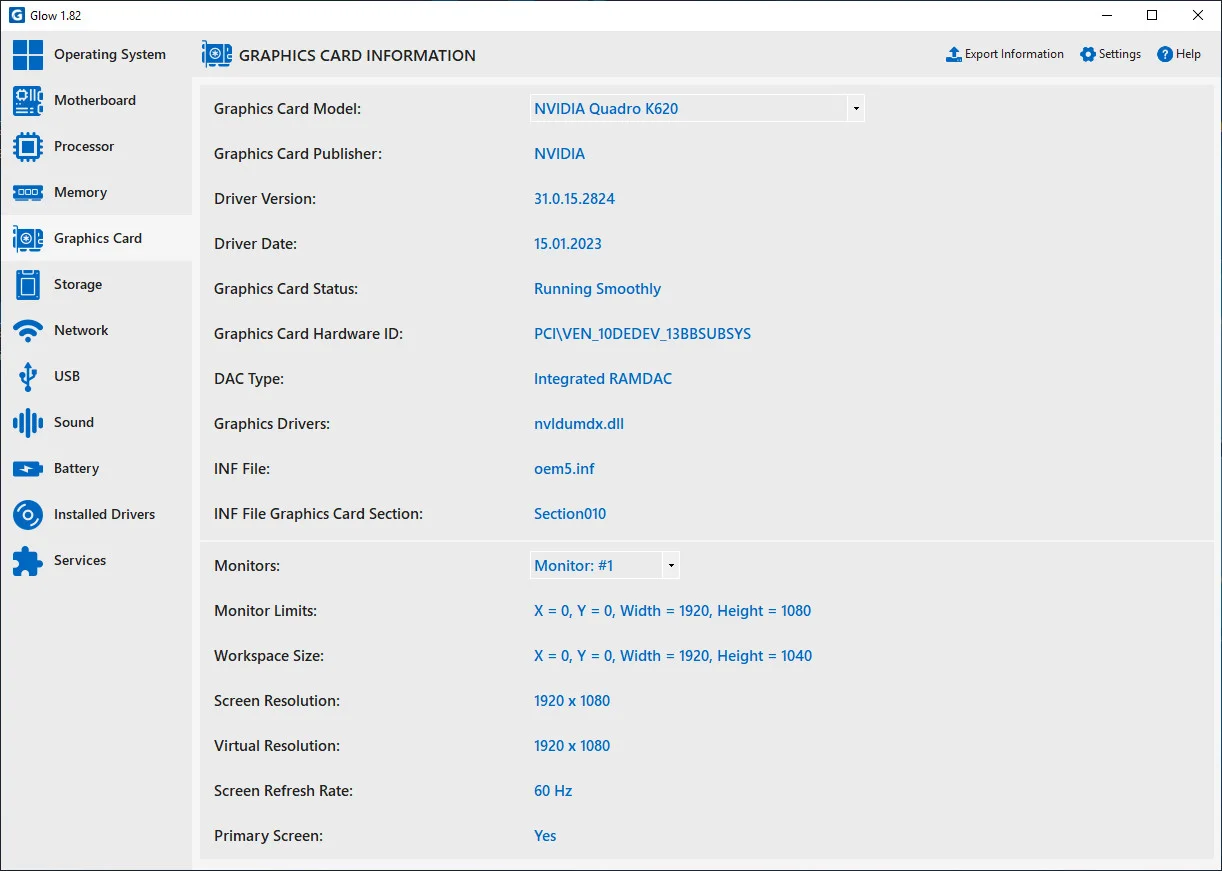Click the Height = 1040 workspace size value

click(x=673, y=656)
